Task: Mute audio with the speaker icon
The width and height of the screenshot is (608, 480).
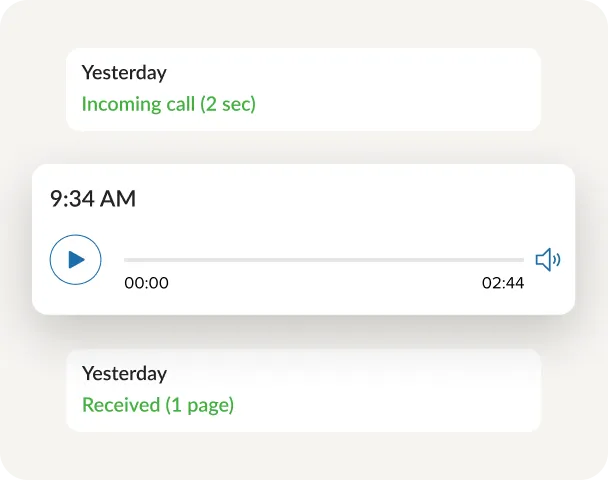Action: coord(548,260)
